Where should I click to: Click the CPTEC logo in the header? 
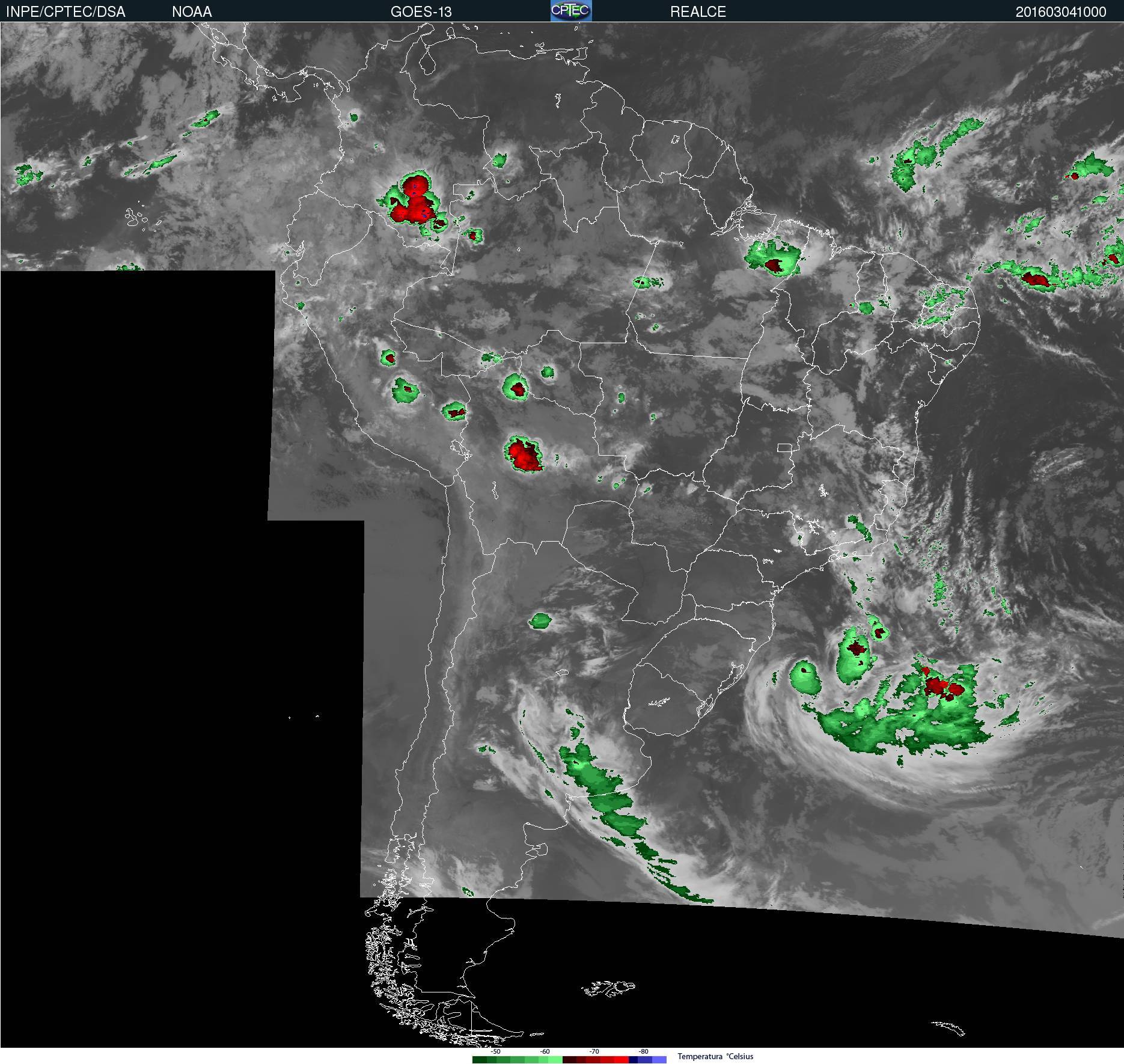click(571, 11)
